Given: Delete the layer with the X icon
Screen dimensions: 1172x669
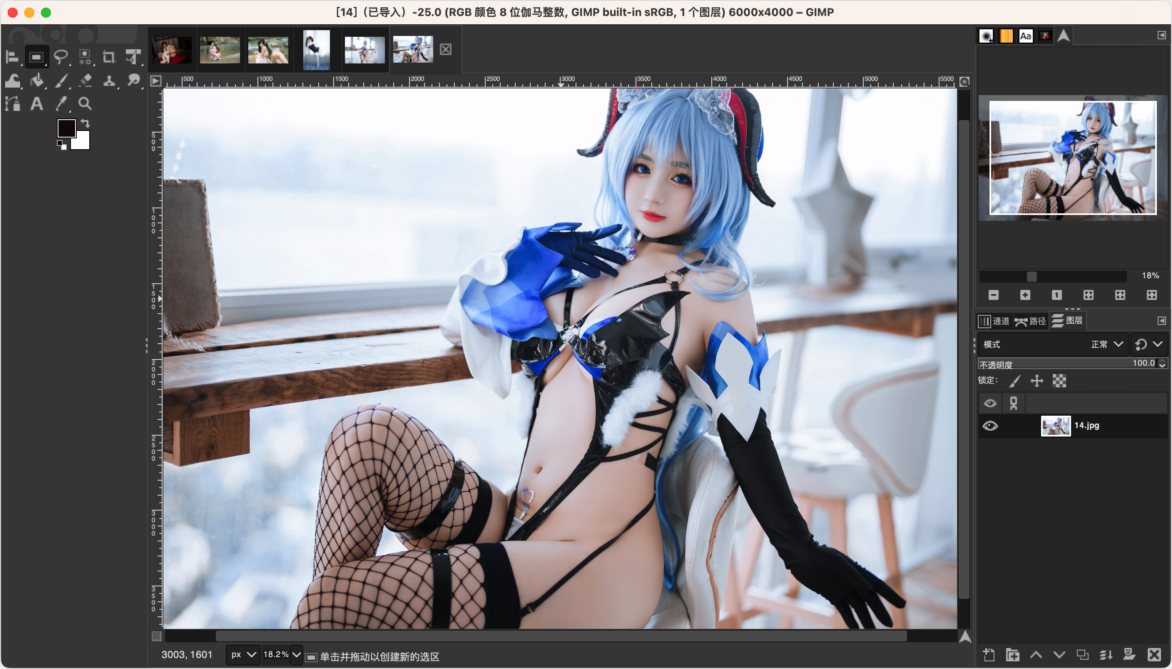Looking at the screenshot, I should 1153,655.
